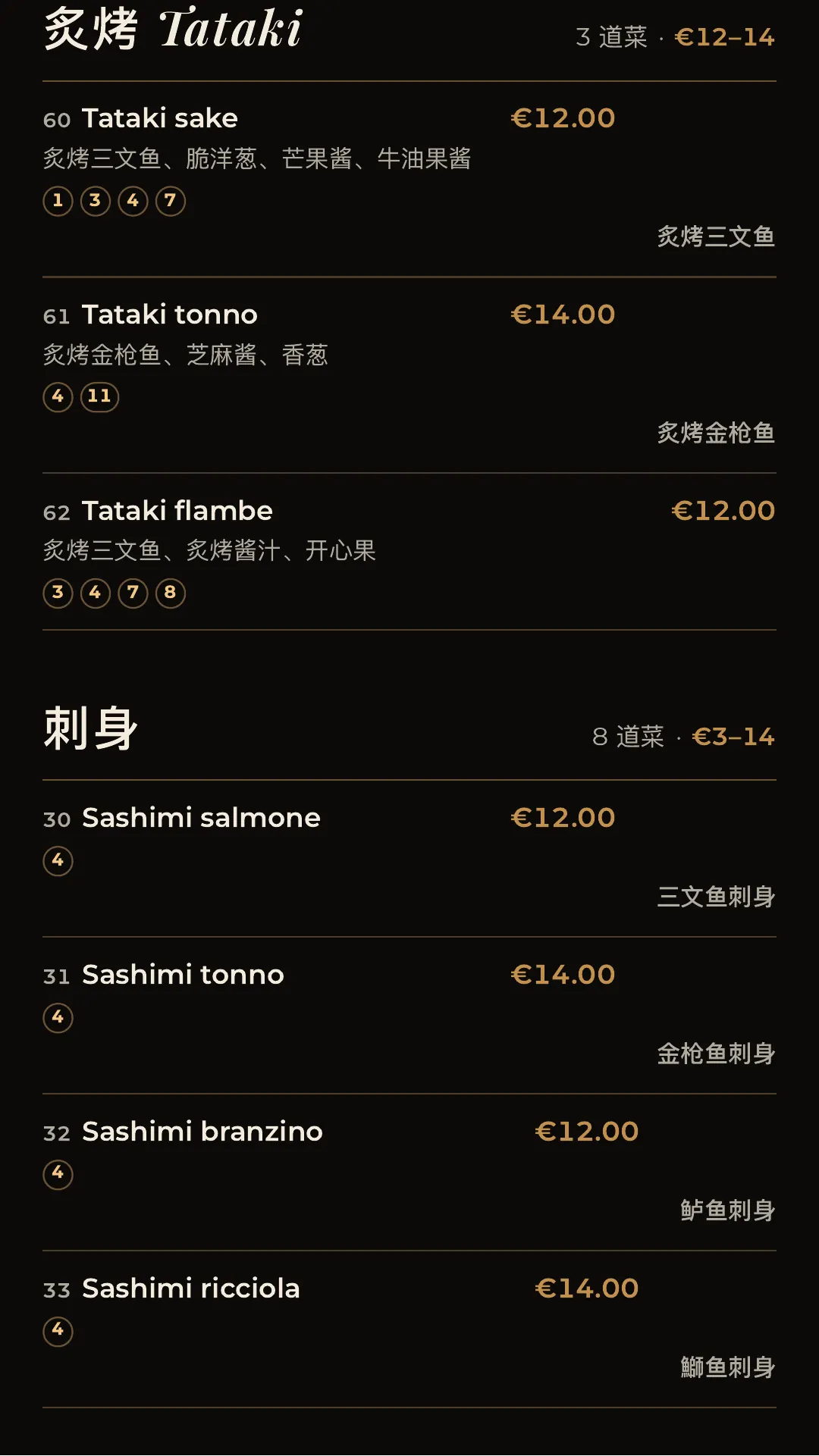This screenshot has width=819, height=1456.
Task: Click the €14.00 price of Tataki tonno
Action: pos(563,315)
